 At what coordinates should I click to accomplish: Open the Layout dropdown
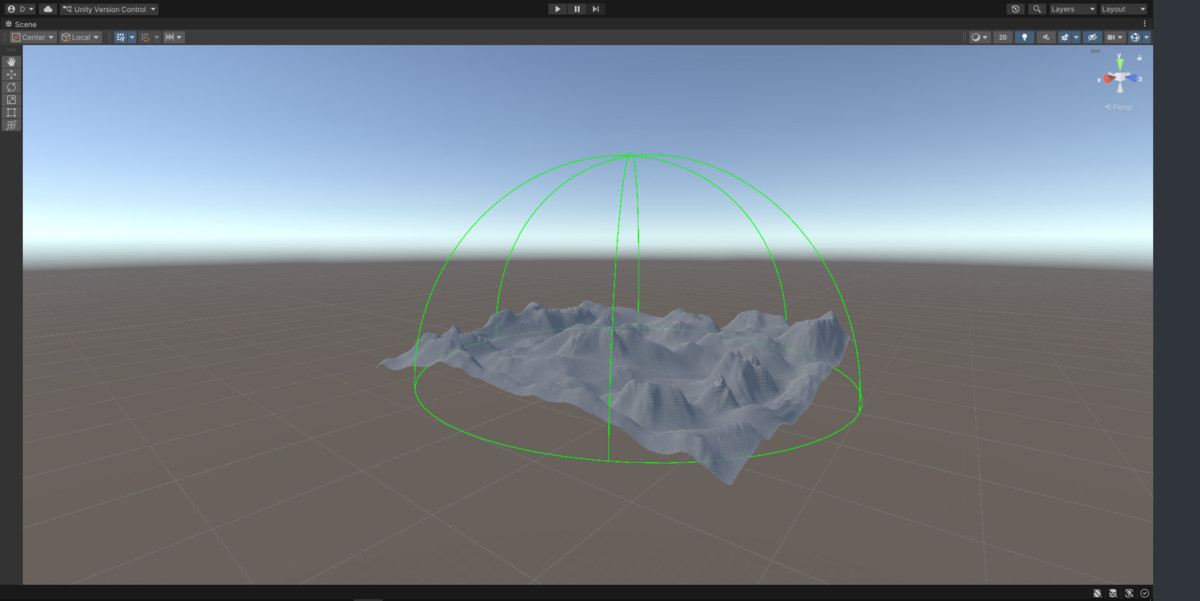(x=1124, y=9)
